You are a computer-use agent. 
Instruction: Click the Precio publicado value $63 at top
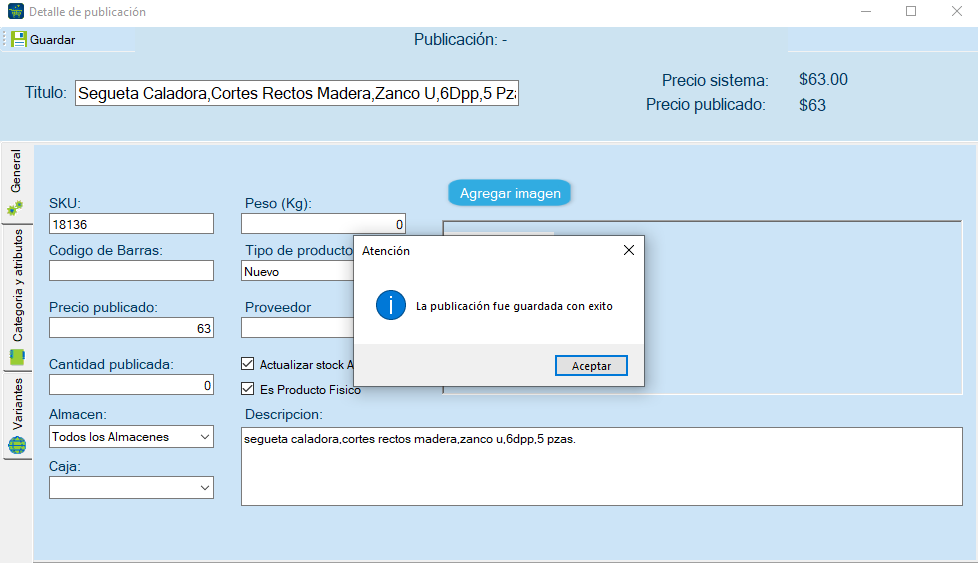pyautogui.click(x=812, y=105)
